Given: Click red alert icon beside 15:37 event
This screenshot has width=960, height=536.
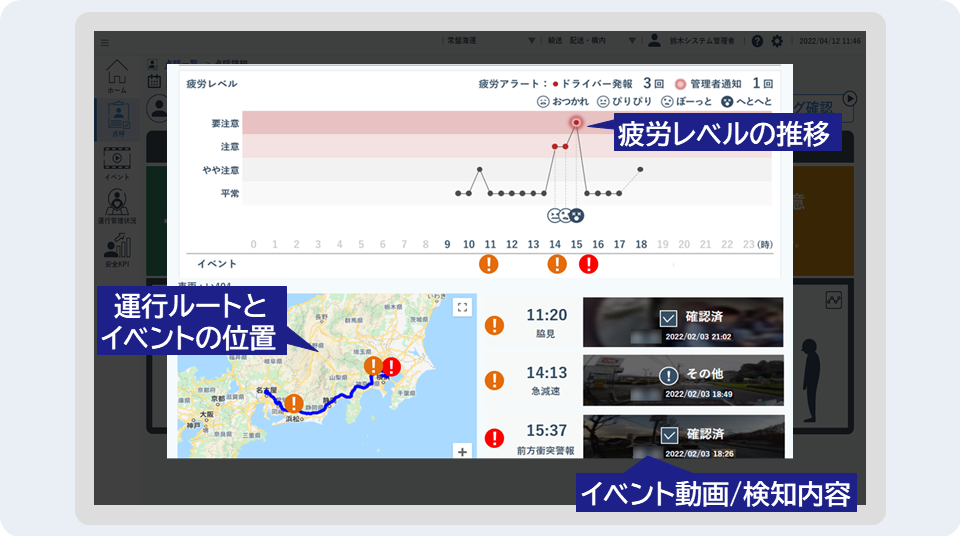Looking at the screenshot, I should click(494, 438).
